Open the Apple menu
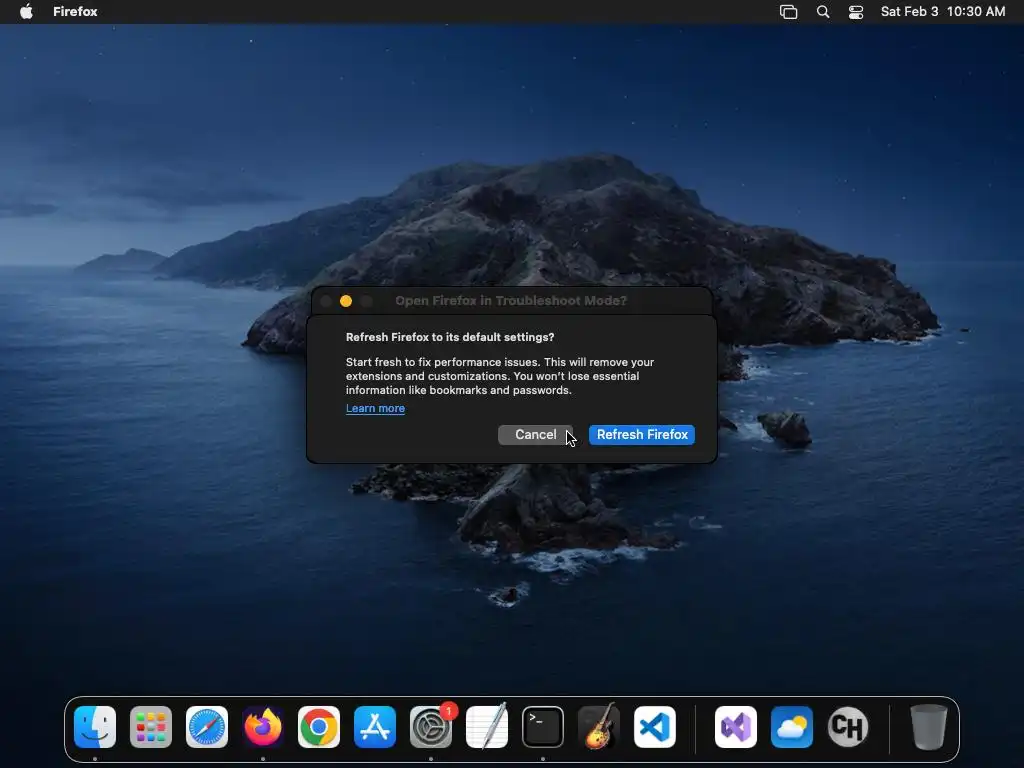Screen dimensions: 1024x768 tap(26, 11)
